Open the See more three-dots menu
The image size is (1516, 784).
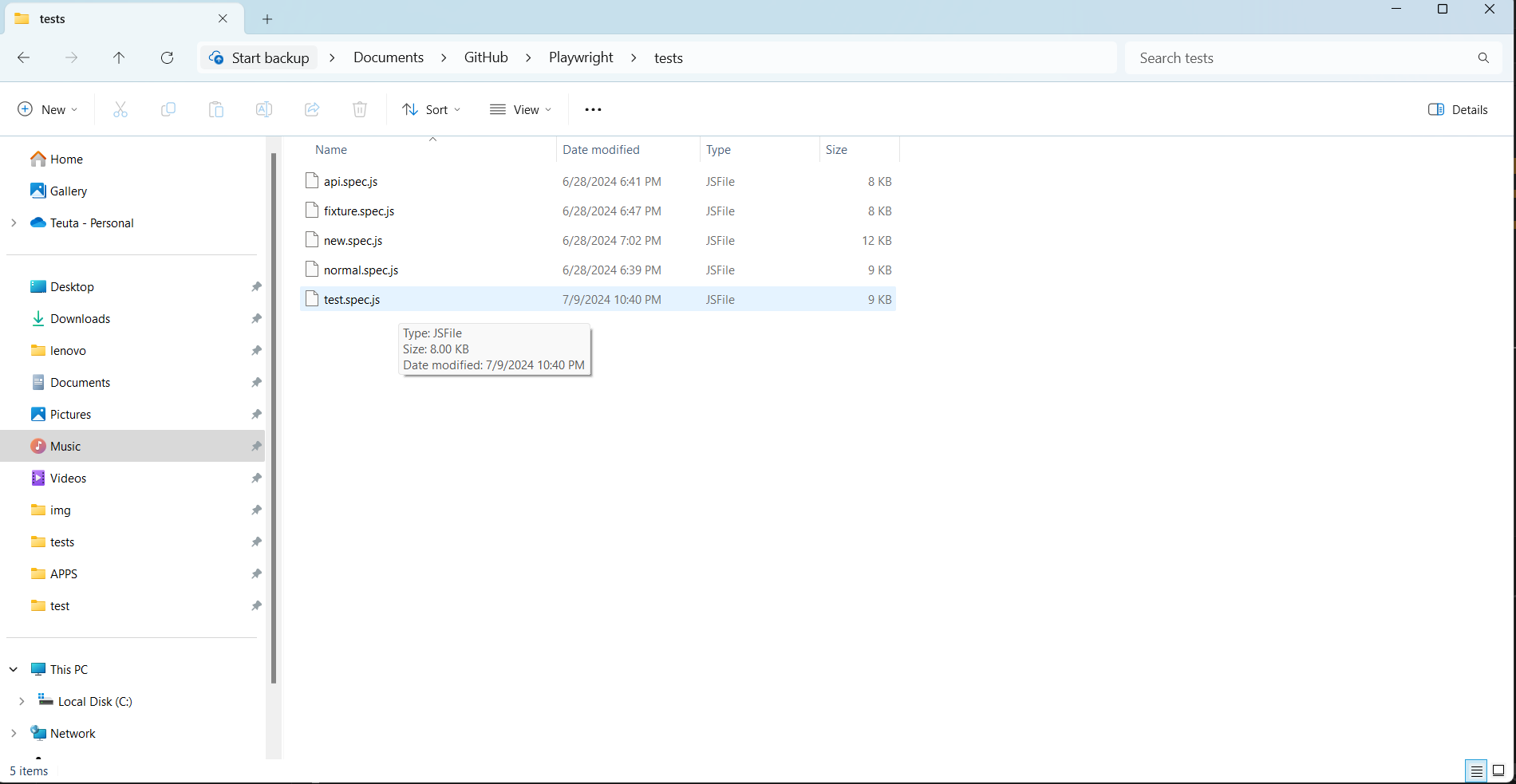[593, 109]
